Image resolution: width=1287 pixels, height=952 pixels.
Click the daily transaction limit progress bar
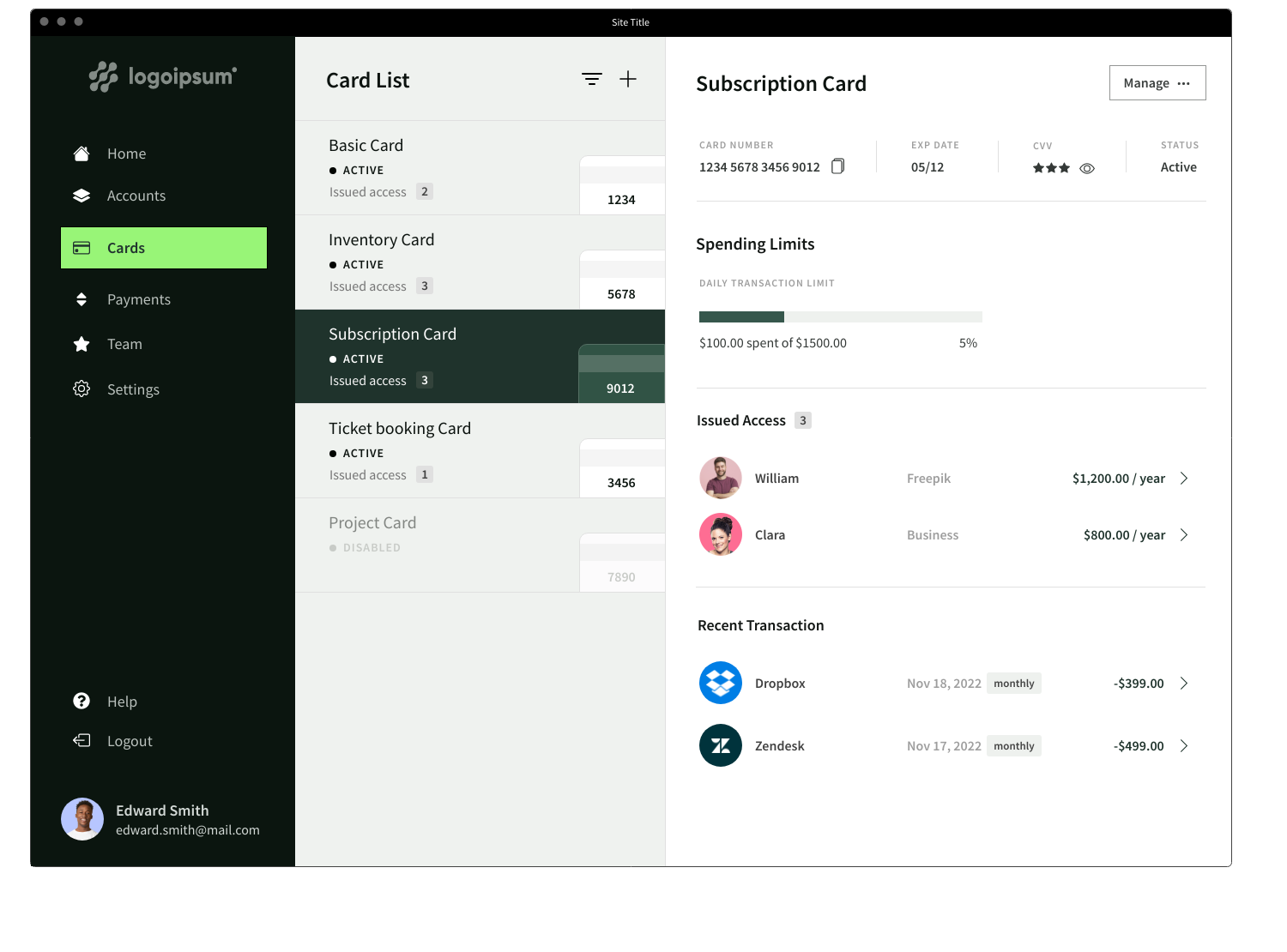pyautogui.click(x=840, y=316)
